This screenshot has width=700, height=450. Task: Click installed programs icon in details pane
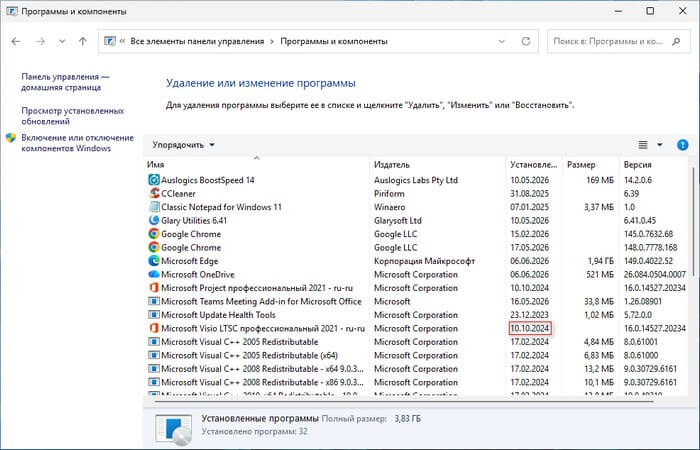pyautogui.click(x=174, y=430)
